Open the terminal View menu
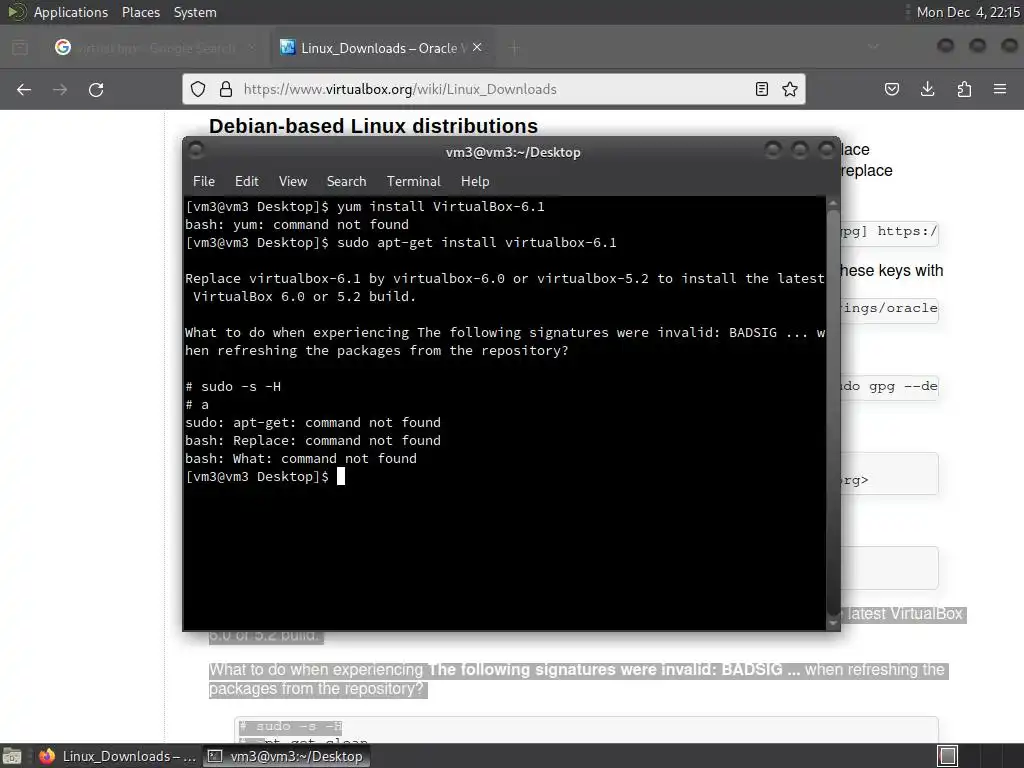 pos(293,182)
